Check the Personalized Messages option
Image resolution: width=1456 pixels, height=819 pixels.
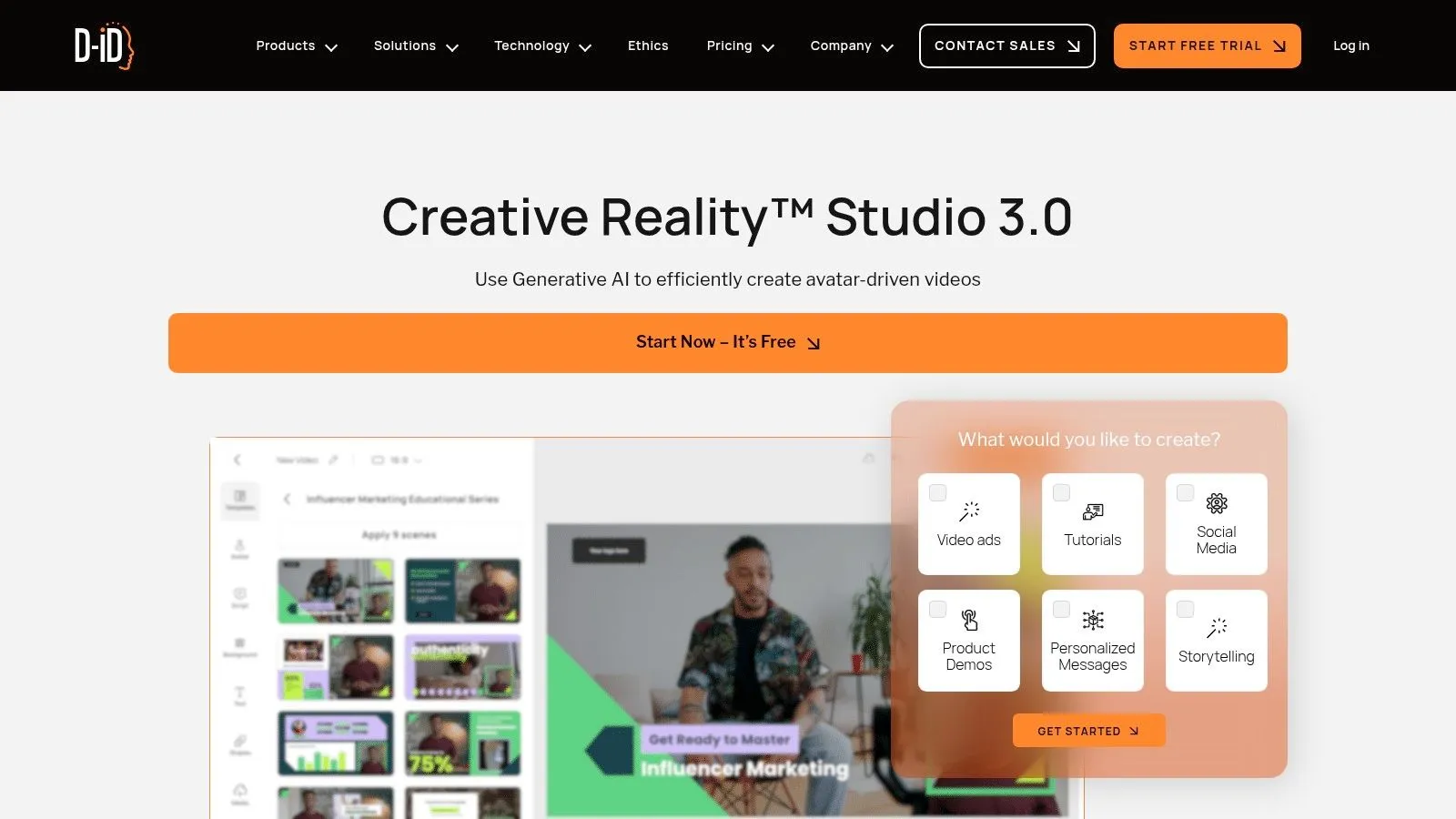pyautogui.click(x=1061, y=609)
